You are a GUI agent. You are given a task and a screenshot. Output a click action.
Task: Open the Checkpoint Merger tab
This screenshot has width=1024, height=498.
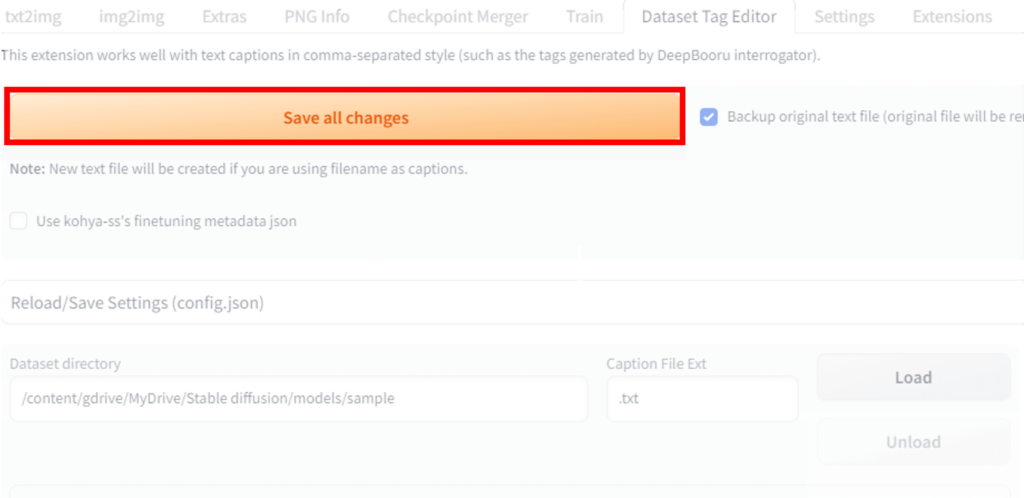pyautogui.click(x=458, y=17)
